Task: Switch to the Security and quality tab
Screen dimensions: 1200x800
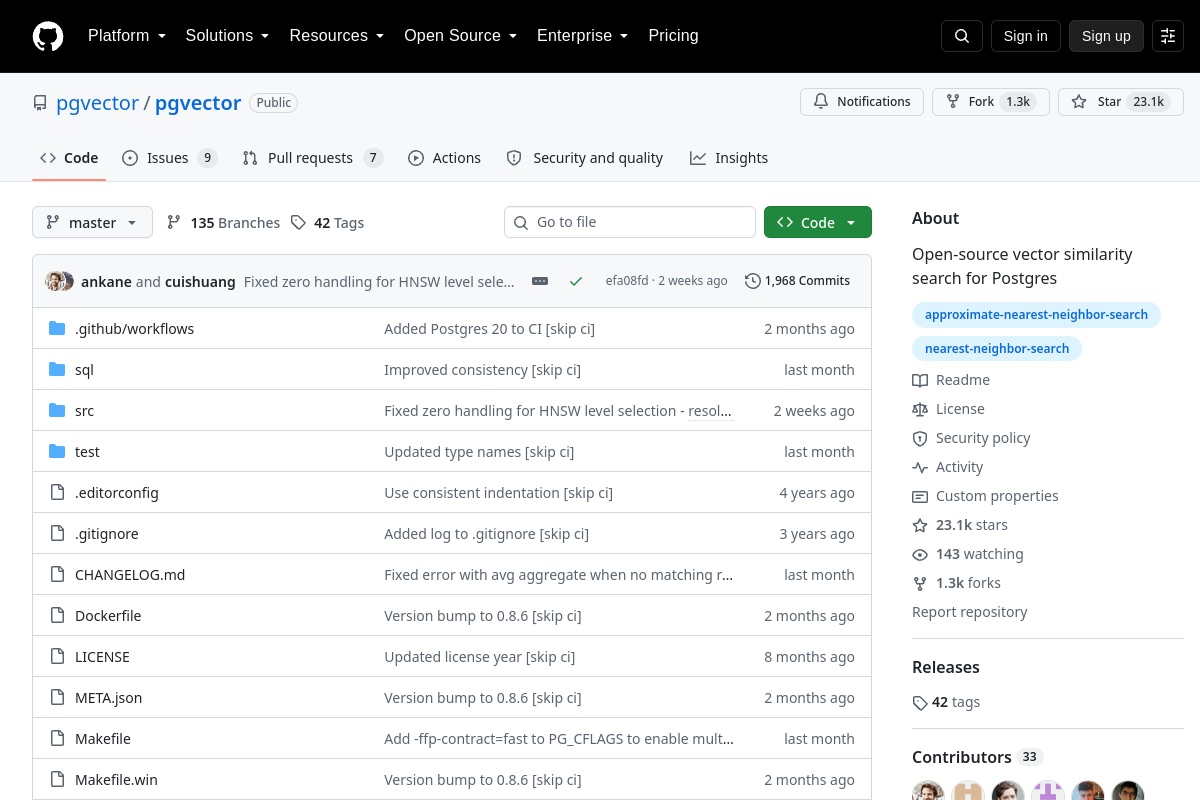Action: tap(584, 158)
